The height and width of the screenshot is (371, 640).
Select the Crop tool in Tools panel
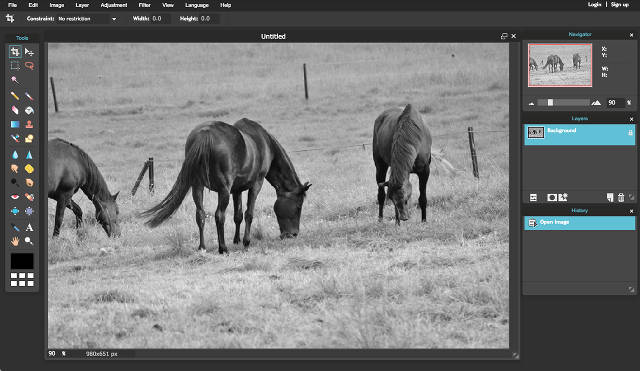(15, 52)
